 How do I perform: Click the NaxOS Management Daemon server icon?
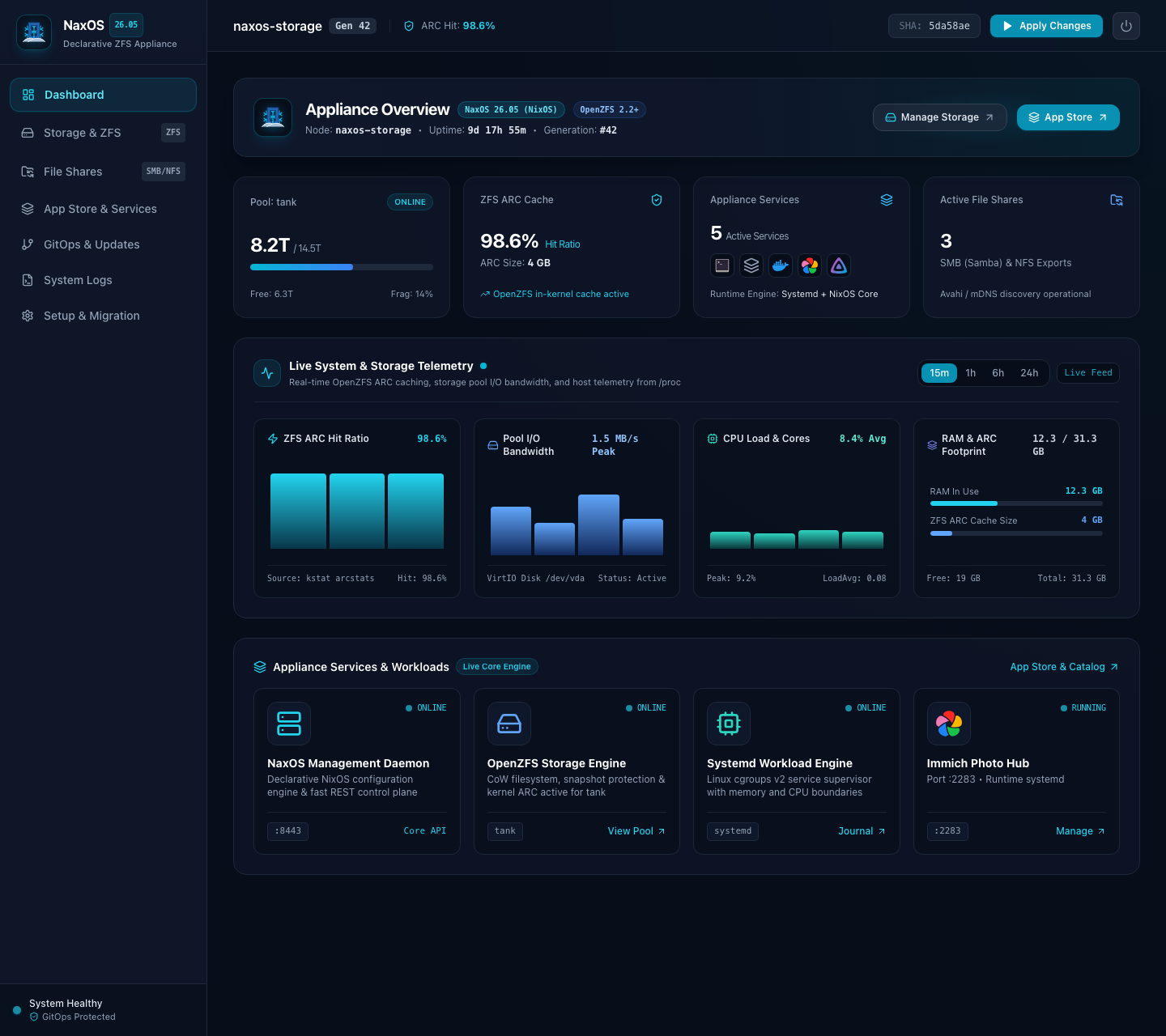click(289, 724)
